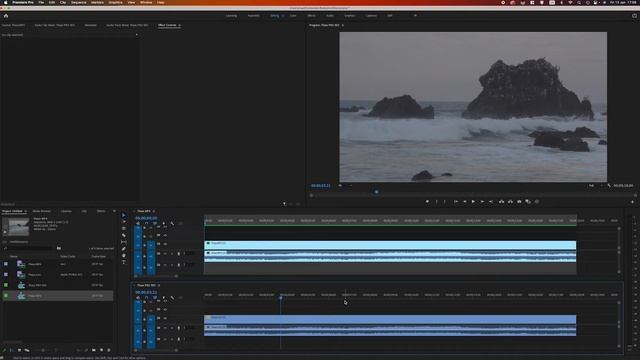Open the Window menu
The height and width of the screenshot is (360, 640).
146,2
